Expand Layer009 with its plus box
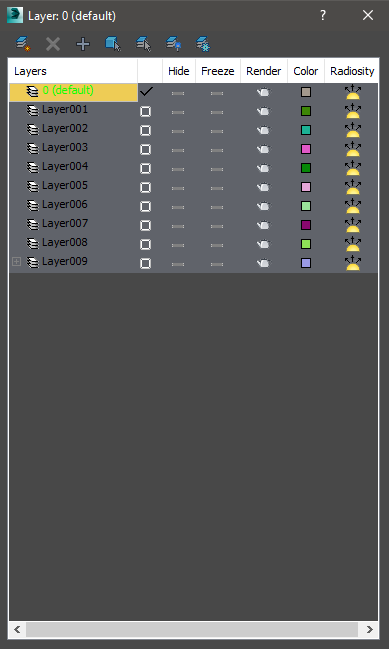Image resolution: width=389 pixels, height=649 pixels. point(17,261)
